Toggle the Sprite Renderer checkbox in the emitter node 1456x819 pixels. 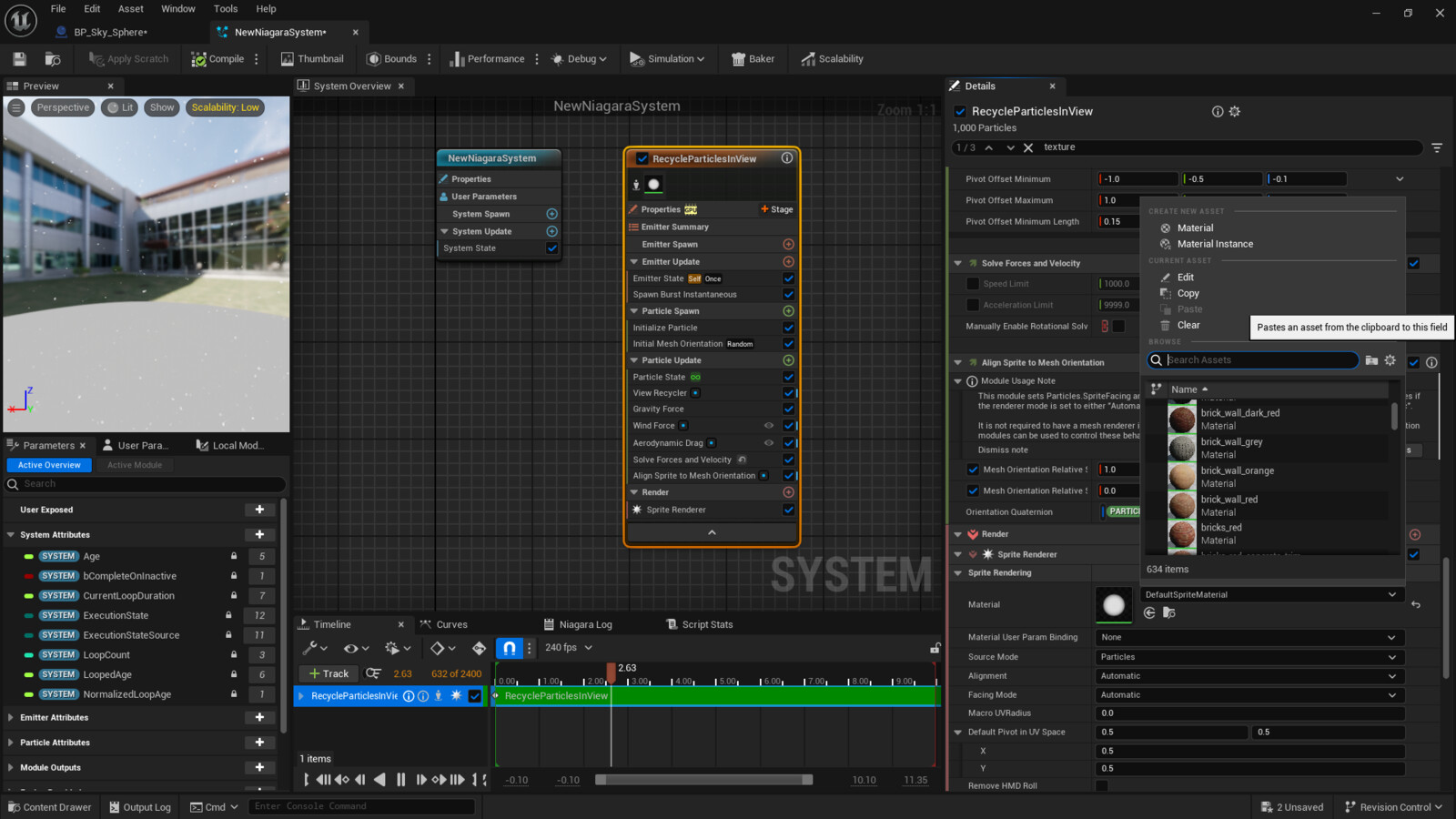[x=788, y=510]
